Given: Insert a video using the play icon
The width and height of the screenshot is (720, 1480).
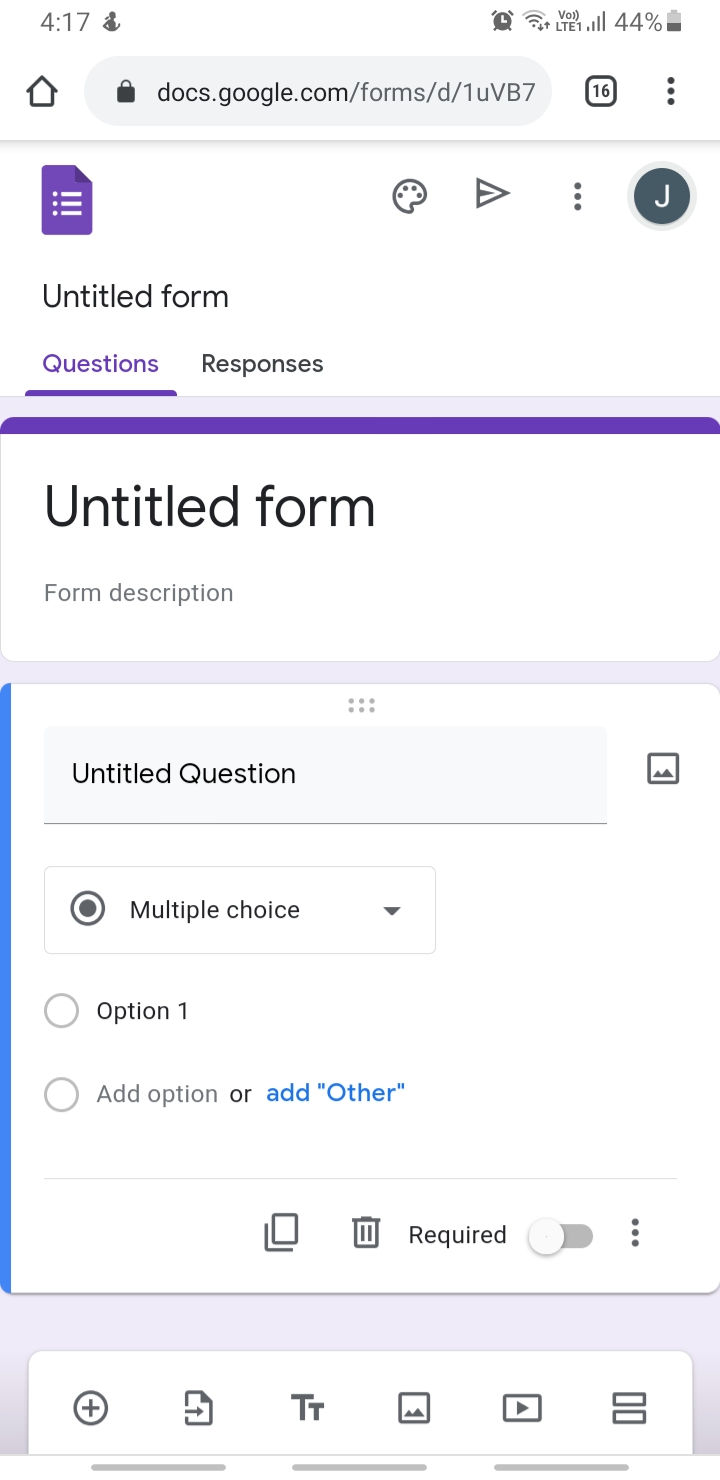Looking at the screenshot, I should coord(522,1409).
